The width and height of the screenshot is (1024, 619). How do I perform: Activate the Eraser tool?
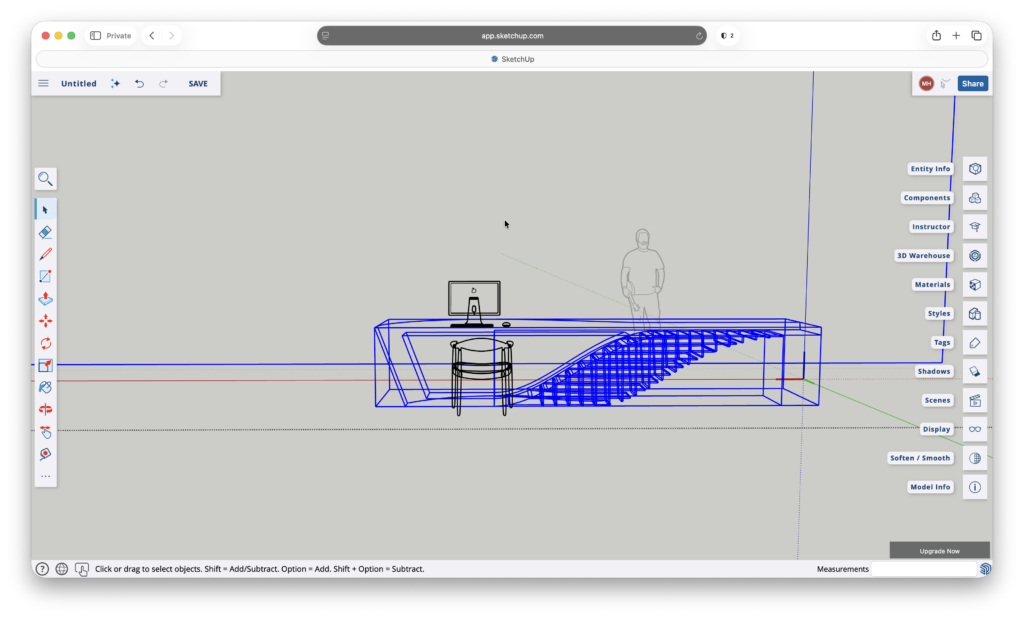pos(45,232)
